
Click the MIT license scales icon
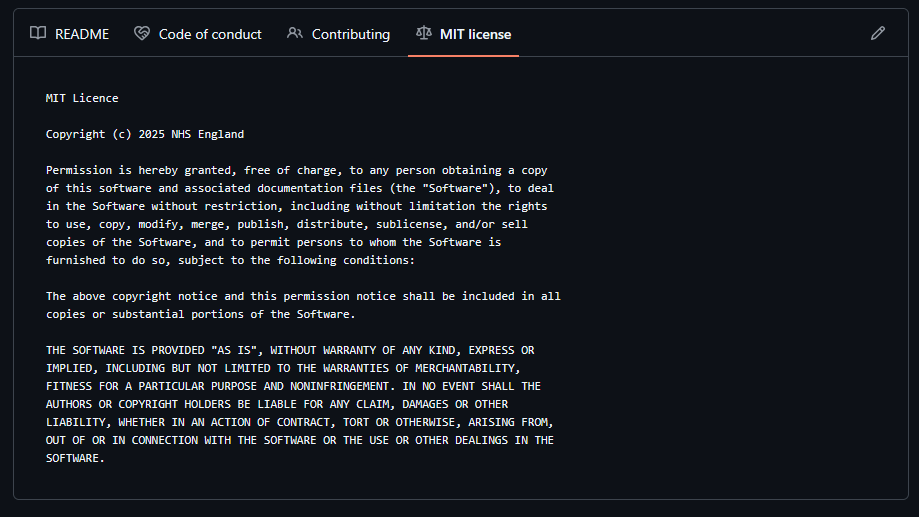pos(424,34)
